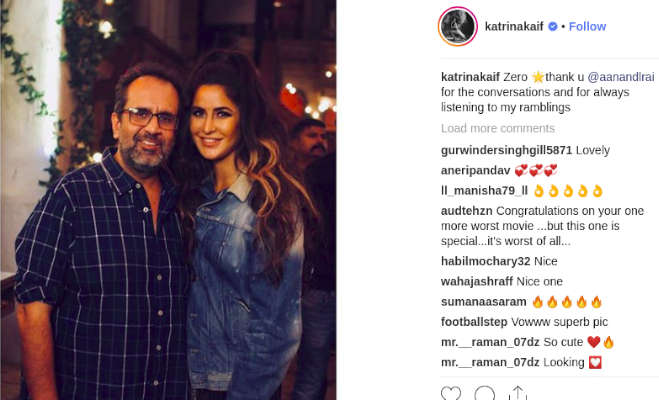
Task: Open wahajashraff commenter profile
Action: [477, 281]
